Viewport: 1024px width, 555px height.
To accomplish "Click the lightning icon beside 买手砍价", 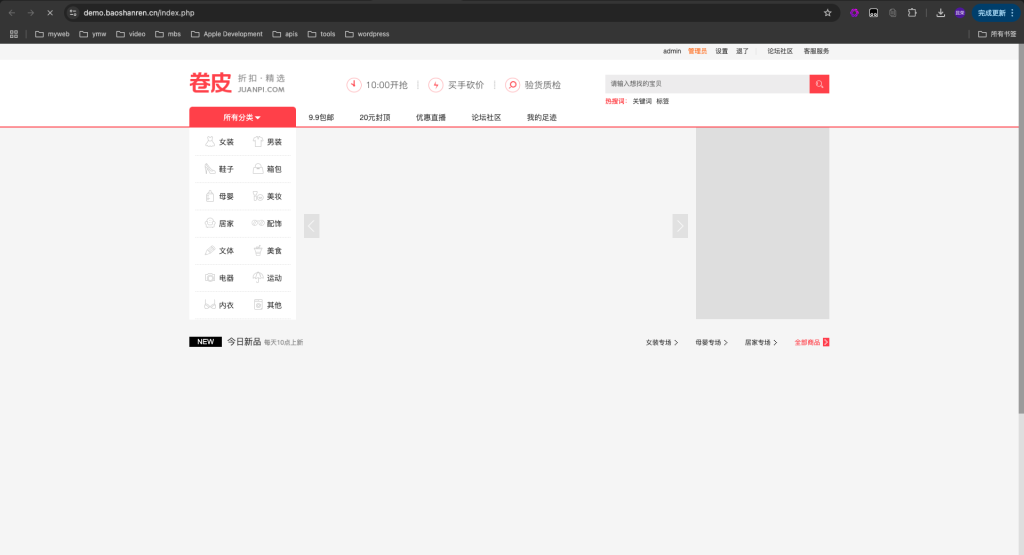I will pos(436,85).
